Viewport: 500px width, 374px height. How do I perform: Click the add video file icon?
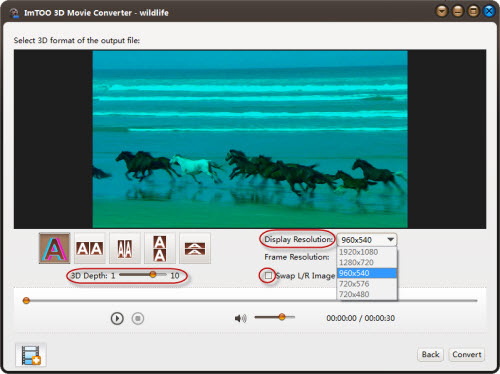tap(31, 355)
